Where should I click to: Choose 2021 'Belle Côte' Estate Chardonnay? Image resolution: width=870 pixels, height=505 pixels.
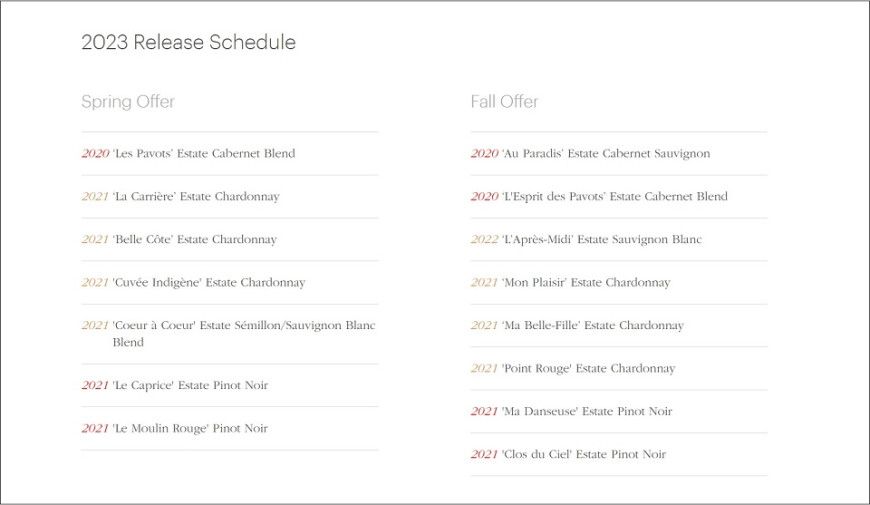pos(179,240)
